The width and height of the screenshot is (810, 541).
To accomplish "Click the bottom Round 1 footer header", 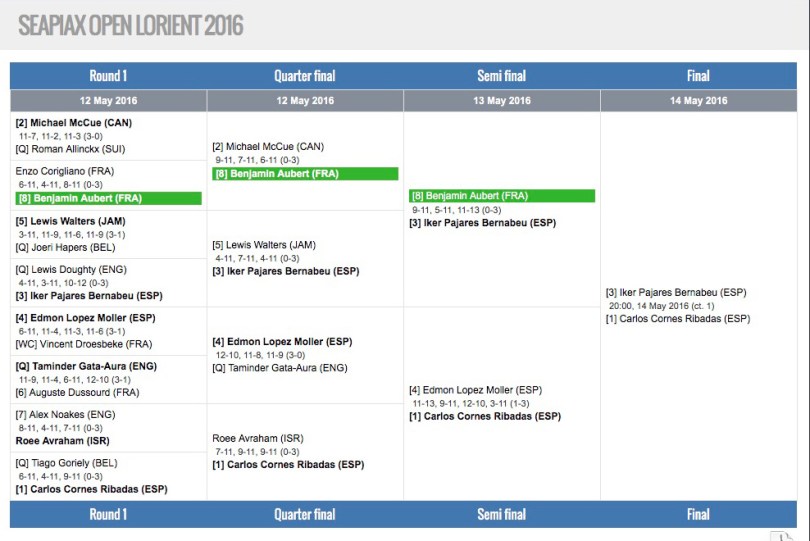I will [x=108, y=514].
